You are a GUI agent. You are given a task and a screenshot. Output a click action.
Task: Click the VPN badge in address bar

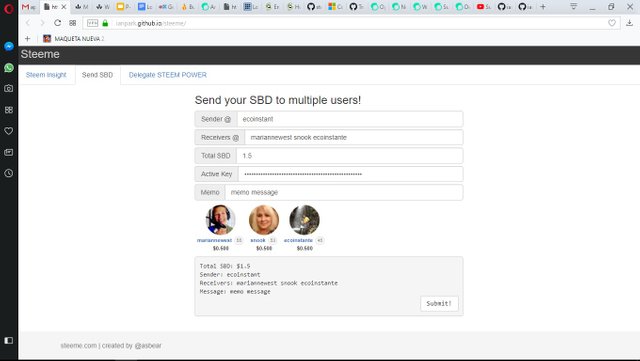tap(93, 23)
